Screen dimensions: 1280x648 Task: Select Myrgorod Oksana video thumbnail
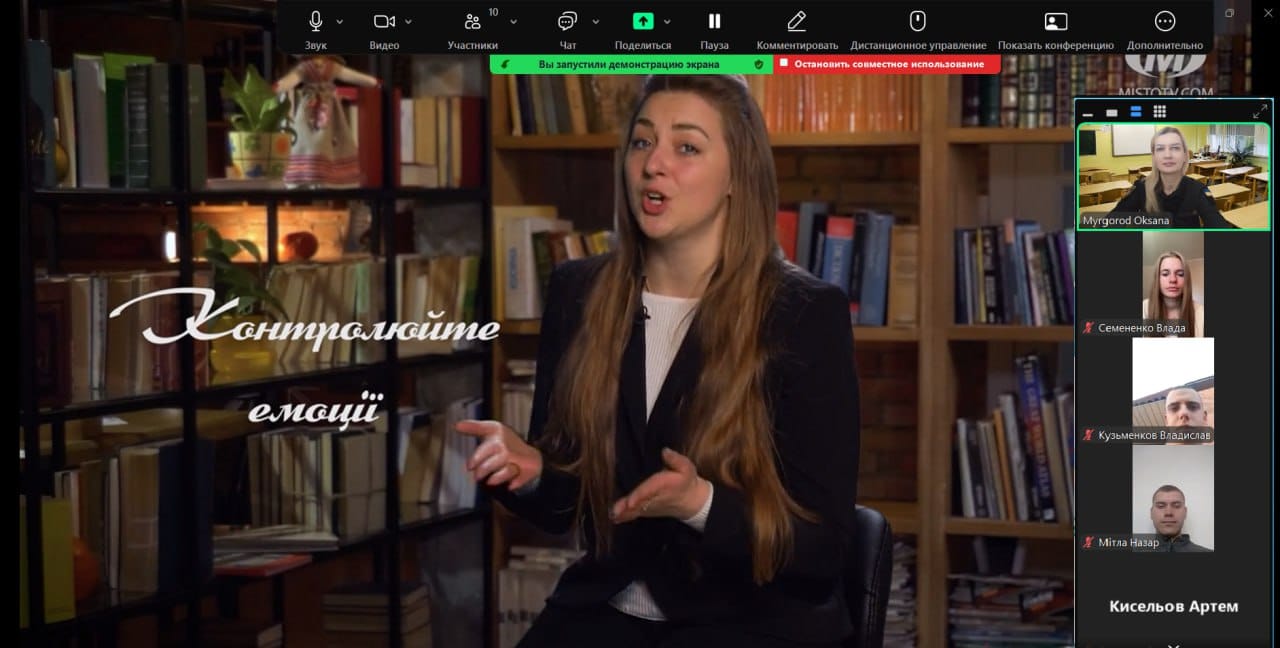tap(1173, 176)
